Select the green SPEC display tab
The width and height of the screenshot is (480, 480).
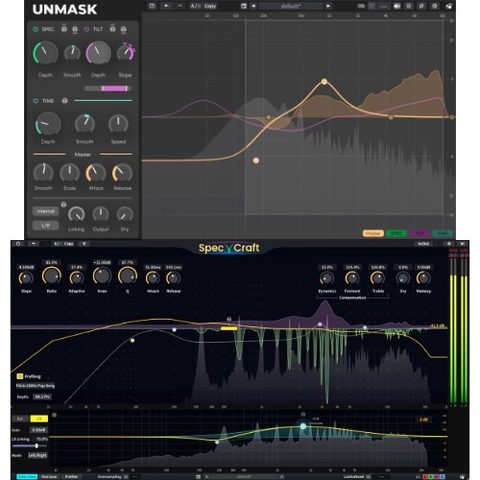[396, 233]
